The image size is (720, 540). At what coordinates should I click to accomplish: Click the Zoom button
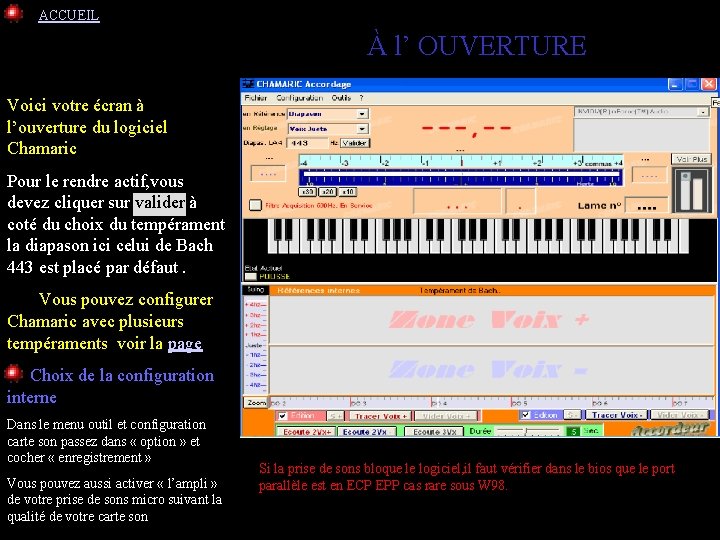point(256,403)
